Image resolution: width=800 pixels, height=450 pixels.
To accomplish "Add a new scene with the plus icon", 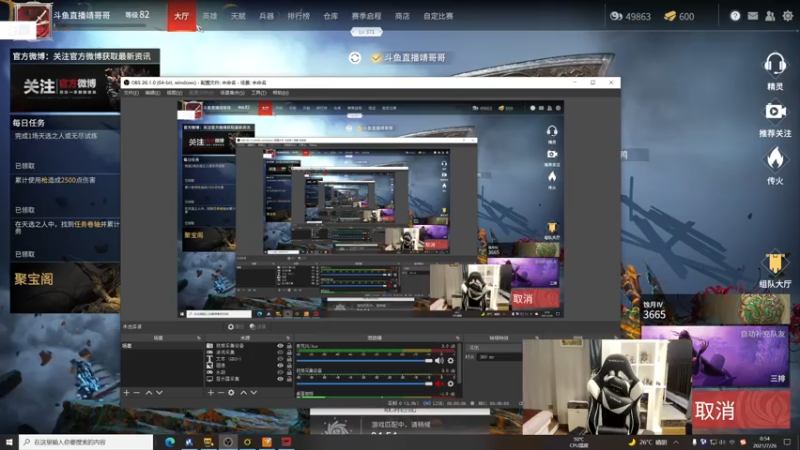I will tap(127, 392).
